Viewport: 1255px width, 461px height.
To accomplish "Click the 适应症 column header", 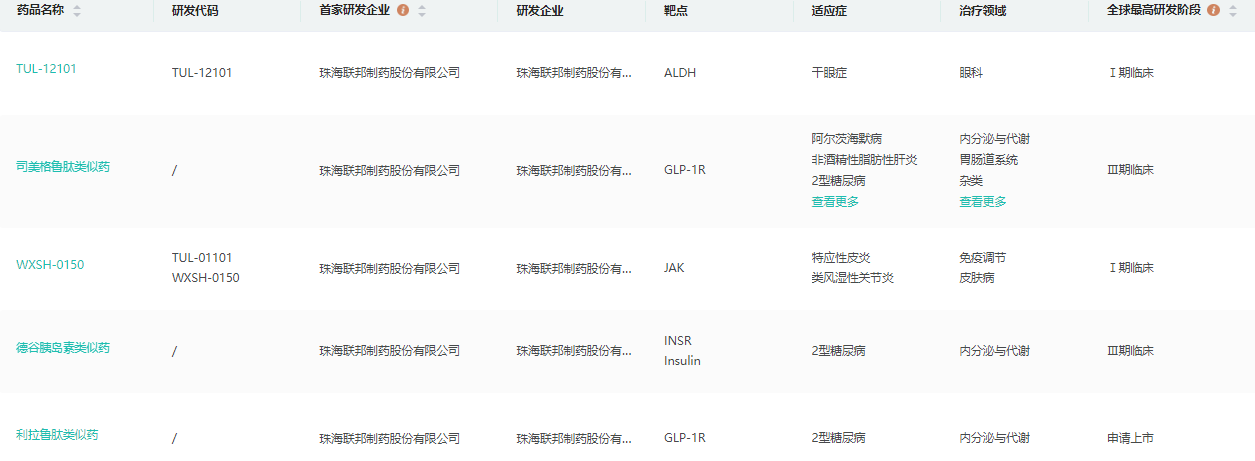I will (x=830, y=11).
